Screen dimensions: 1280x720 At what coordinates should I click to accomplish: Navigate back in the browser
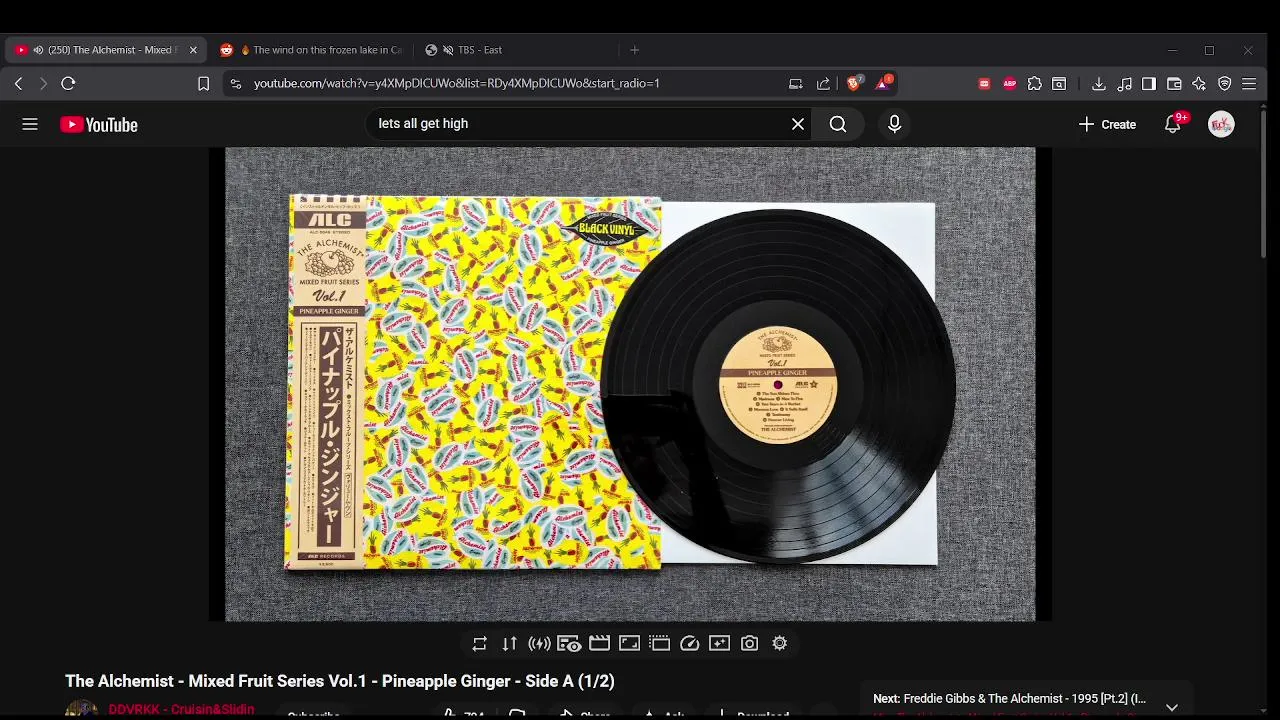[18, 84]
